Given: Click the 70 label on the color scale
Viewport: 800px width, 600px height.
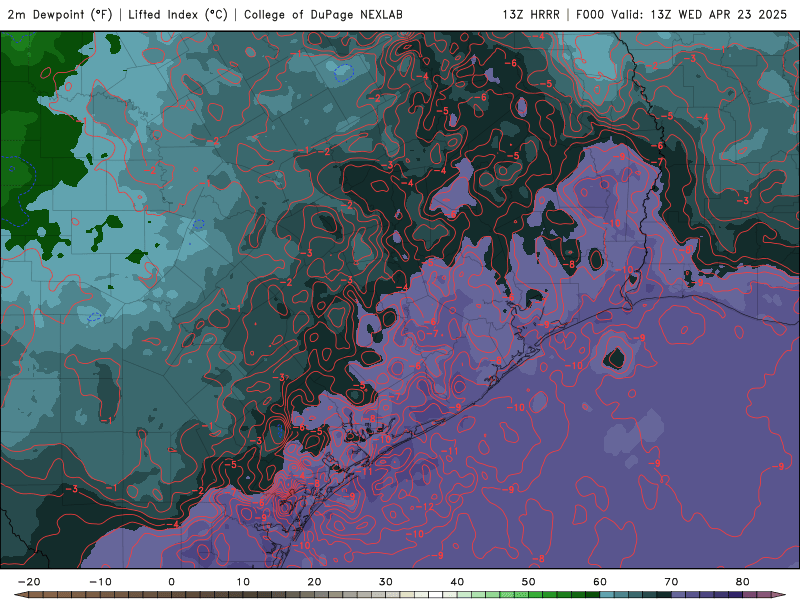Looking at the screenshot, I should pyautogui.click(x=671, y=582).
